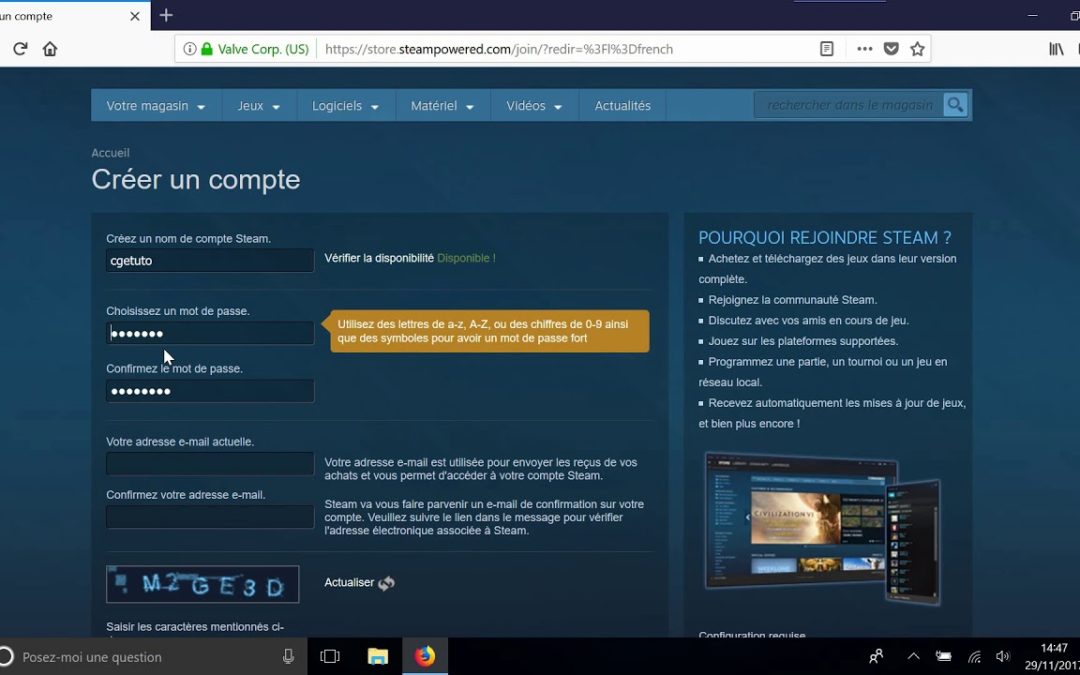
Task: Select Actualités in the navigation bar
Action: pyautogui.click(x=622, y=104)
